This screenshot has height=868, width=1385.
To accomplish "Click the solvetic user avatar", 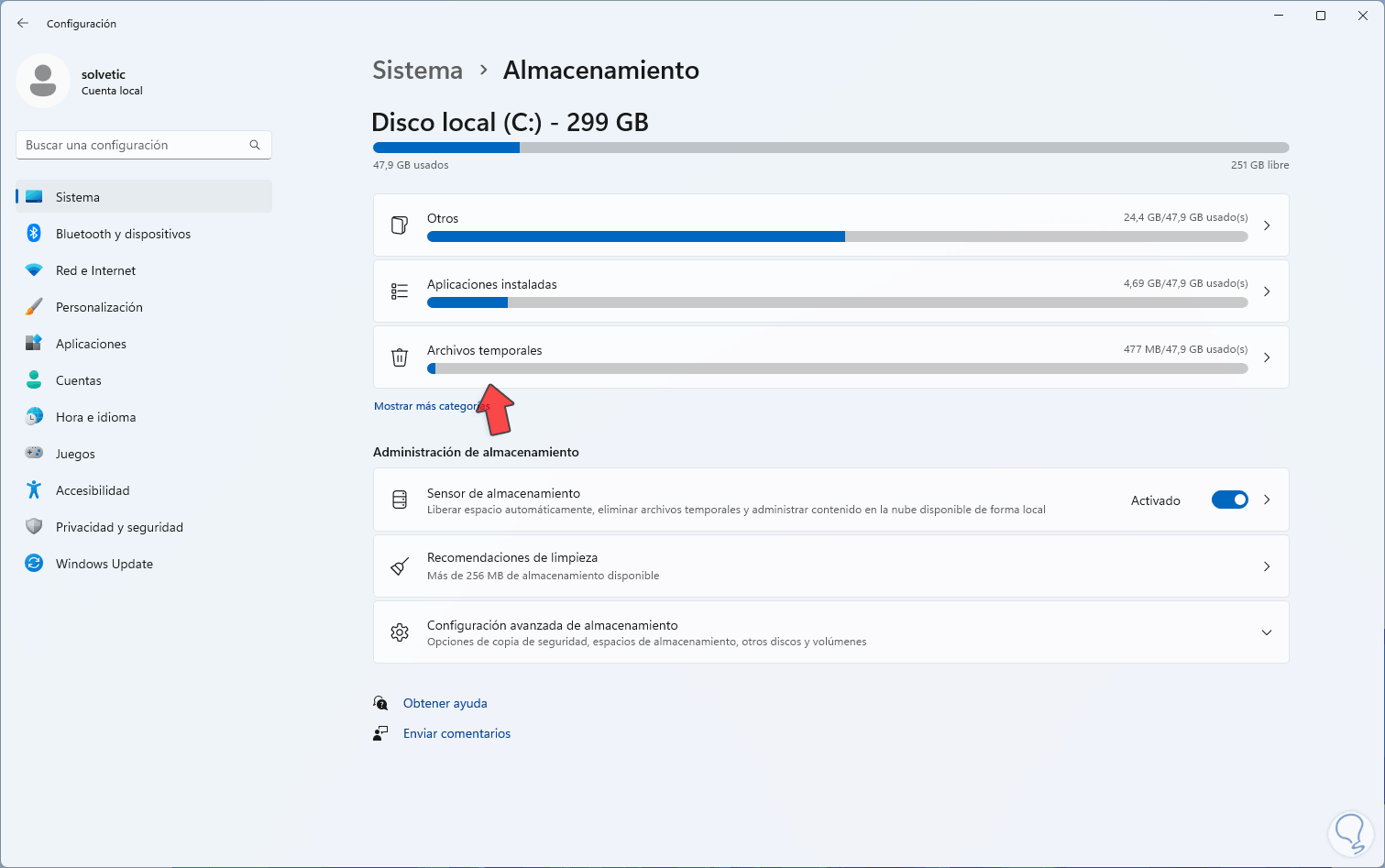I will tap(43, 81).
